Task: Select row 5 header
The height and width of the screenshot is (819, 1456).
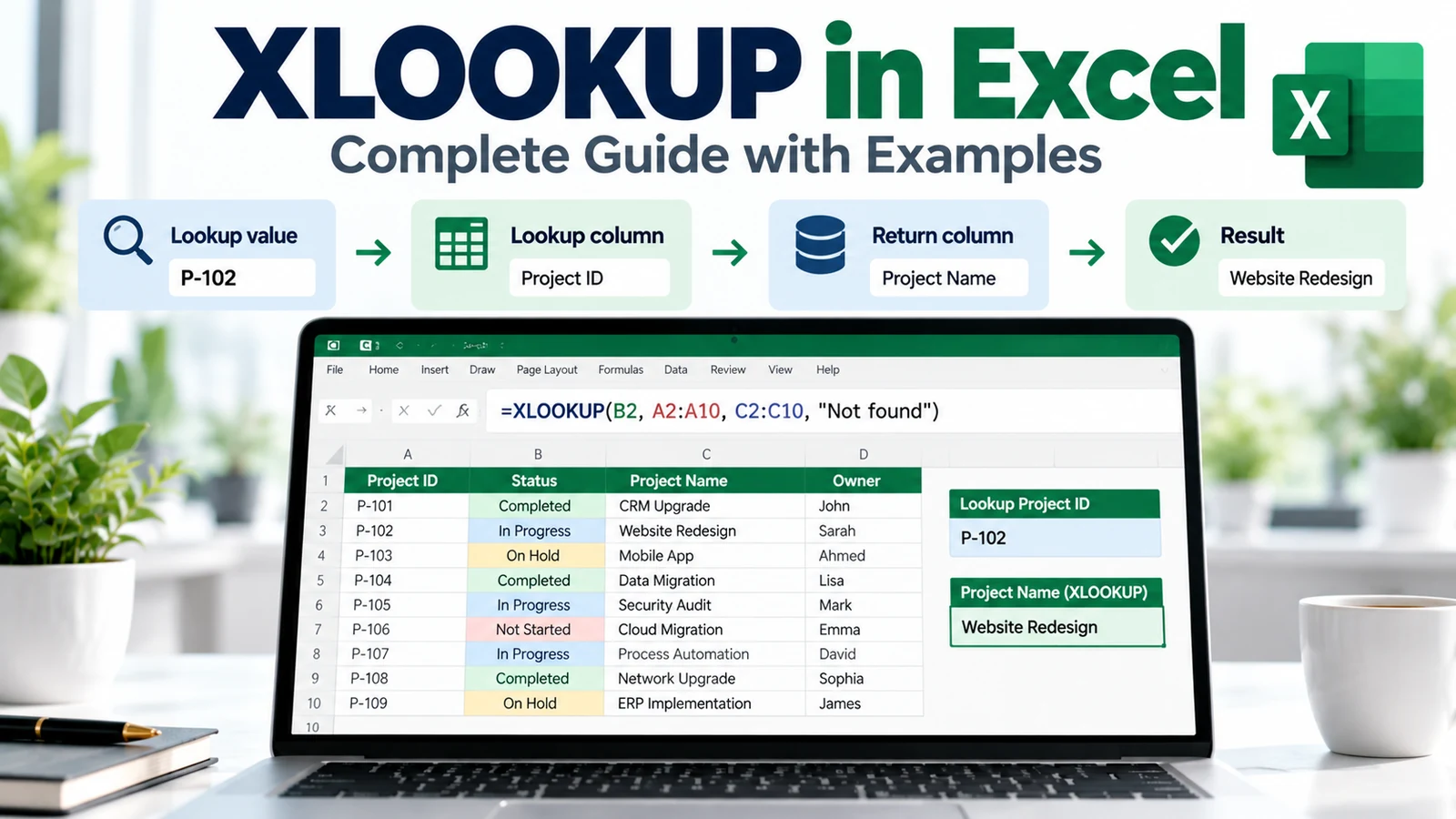Action: click(320, 581)
